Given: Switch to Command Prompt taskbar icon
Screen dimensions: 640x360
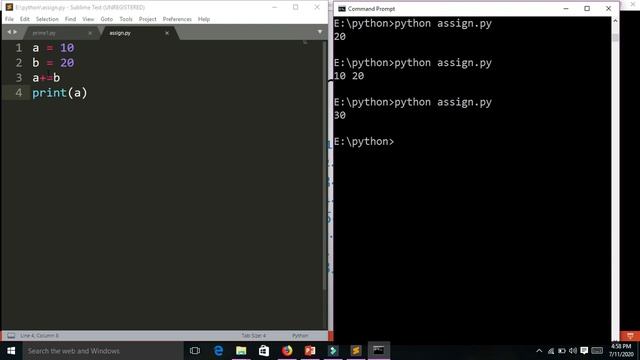Looking at the screenshot, I should pyautogui.click(x=379, y=351).
